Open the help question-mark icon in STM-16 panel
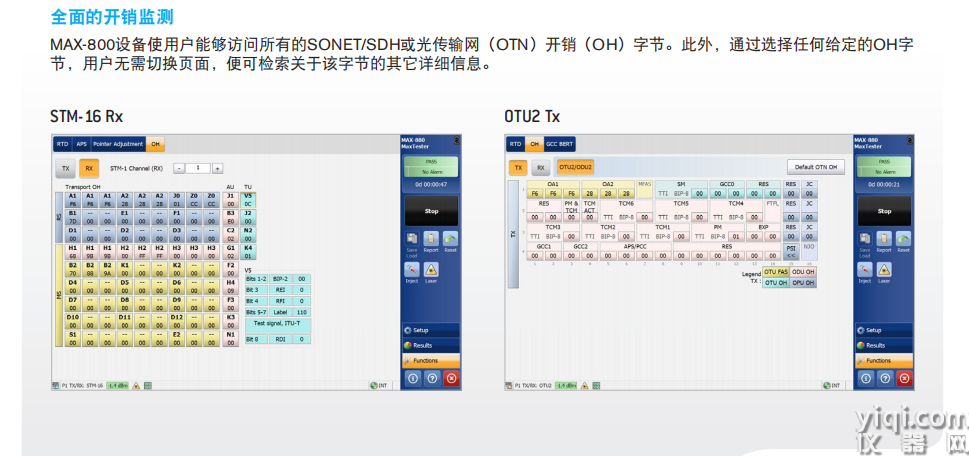The width and height of the screenshot is (969, 456). pos(431,378)
